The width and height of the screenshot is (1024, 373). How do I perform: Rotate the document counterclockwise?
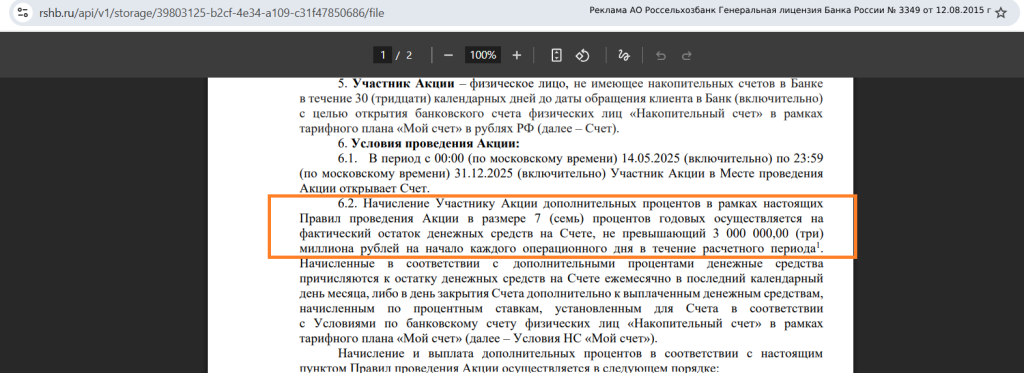pos(582,56)
